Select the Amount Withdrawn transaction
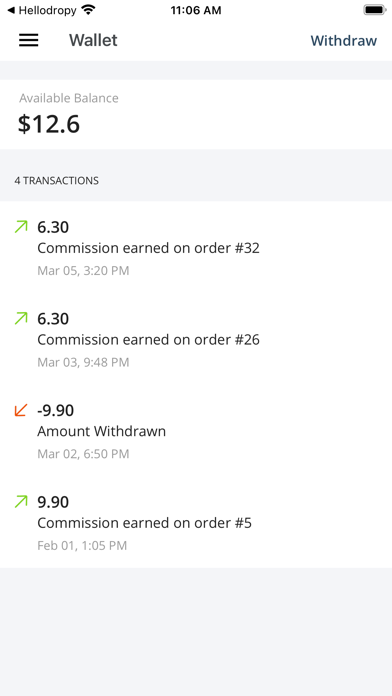The image size is (392, 696). click(196, 431)
